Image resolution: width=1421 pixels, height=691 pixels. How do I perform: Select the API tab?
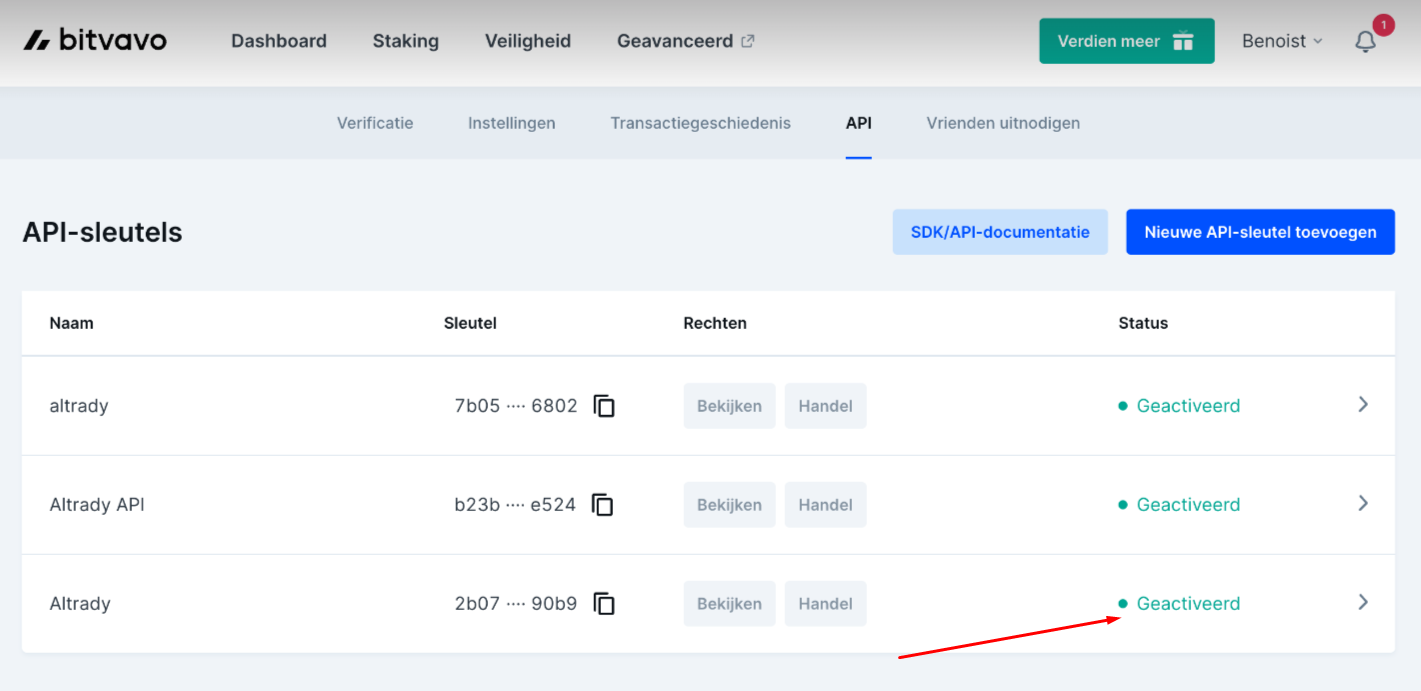[859, 123]
